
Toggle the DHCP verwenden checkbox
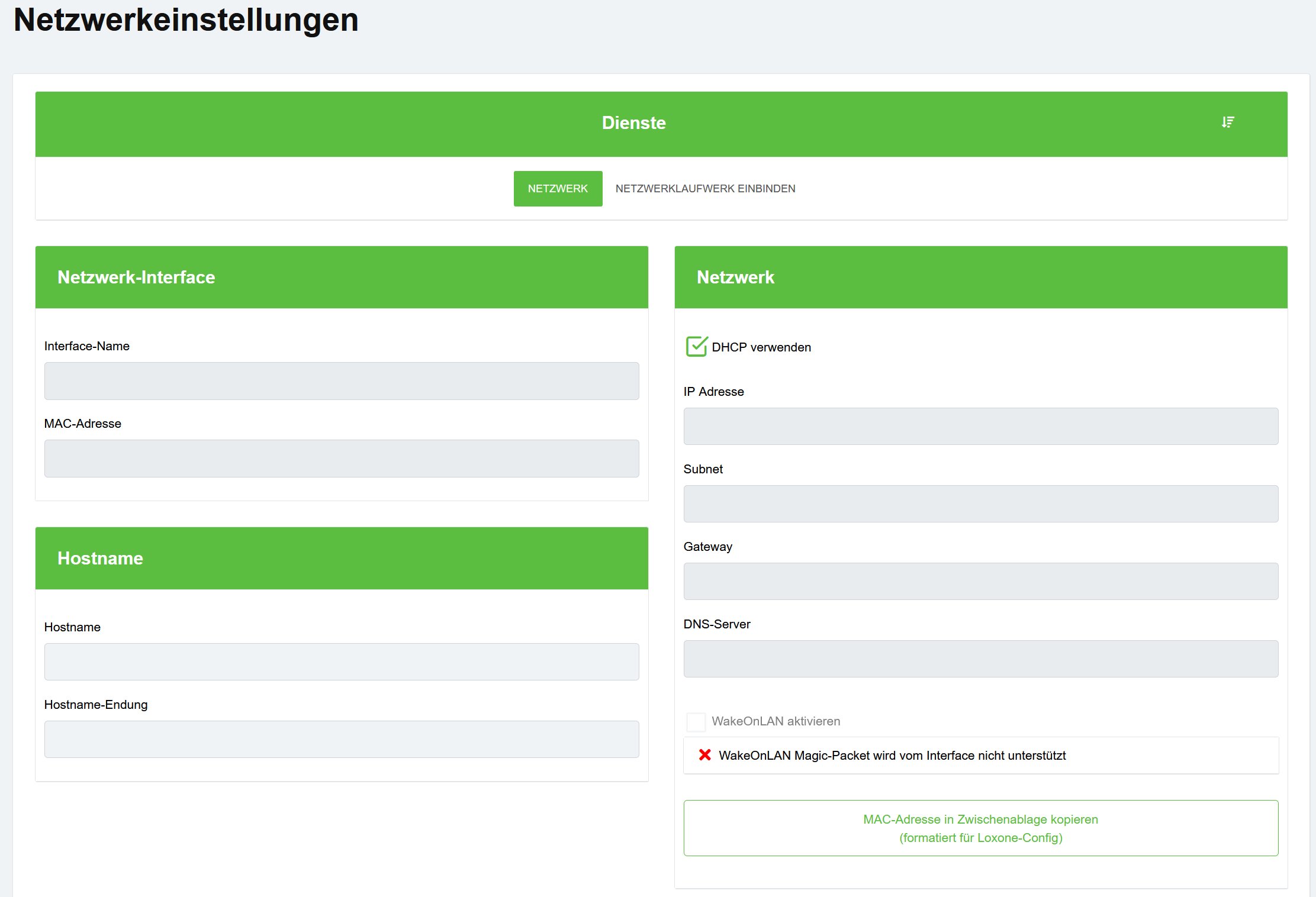click(696, 347)
